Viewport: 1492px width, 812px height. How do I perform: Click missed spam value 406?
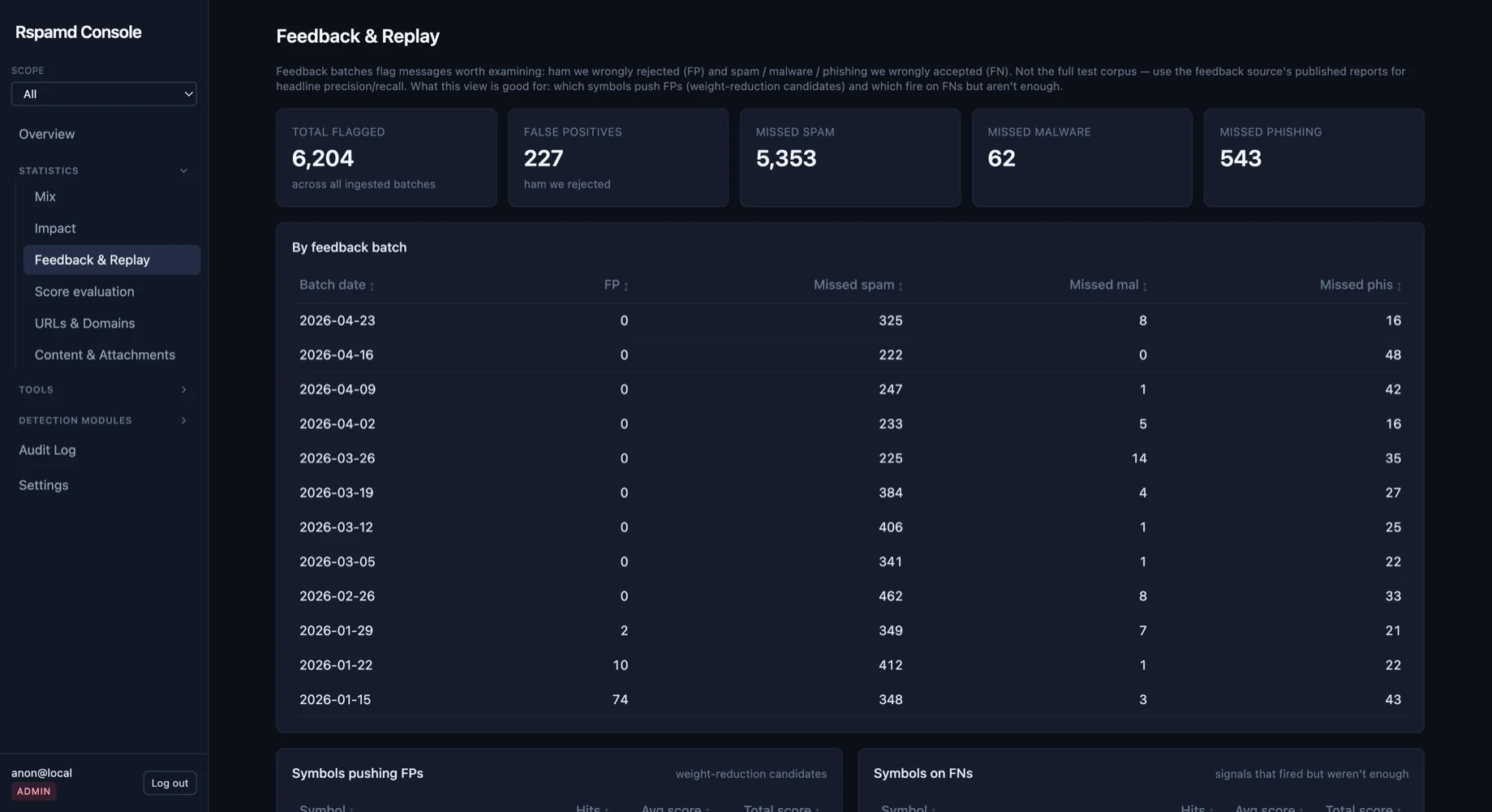(x=891, y=528)
